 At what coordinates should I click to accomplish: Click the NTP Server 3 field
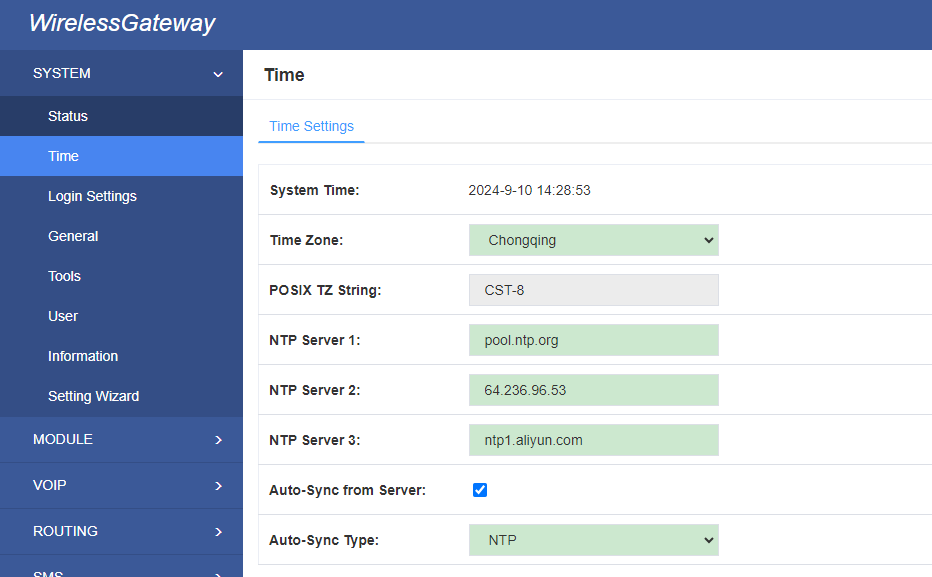coord(594,440)
